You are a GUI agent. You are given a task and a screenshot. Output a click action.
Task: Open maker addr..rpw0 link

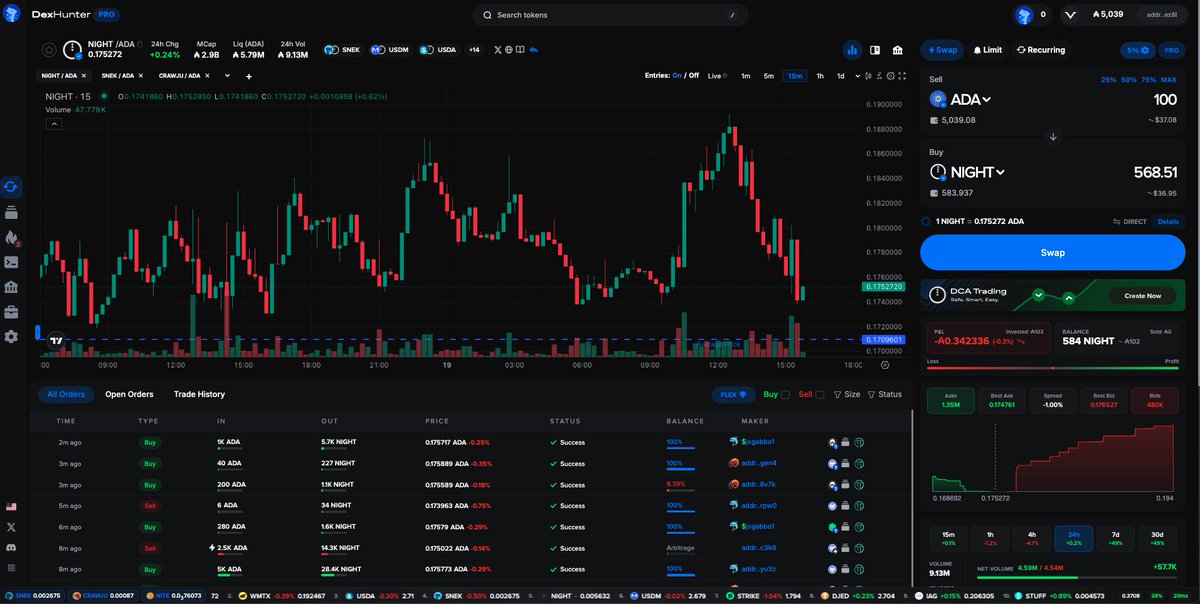759,506
